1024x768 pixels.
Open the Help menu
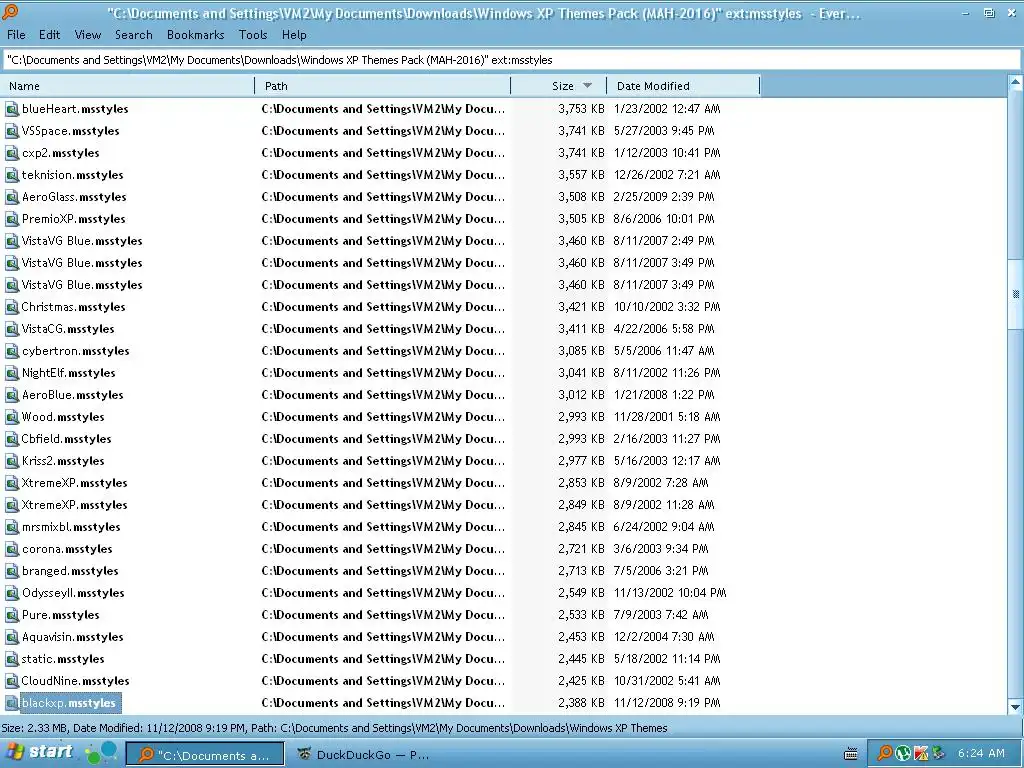[294, 35]
